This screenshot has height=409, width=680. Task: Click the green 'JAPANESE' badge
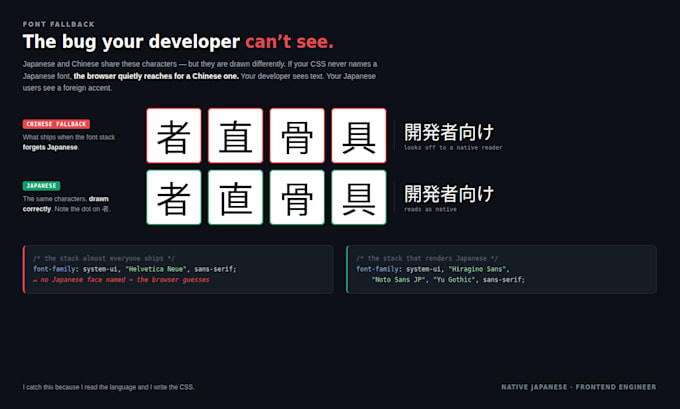(x=41, y=186)
